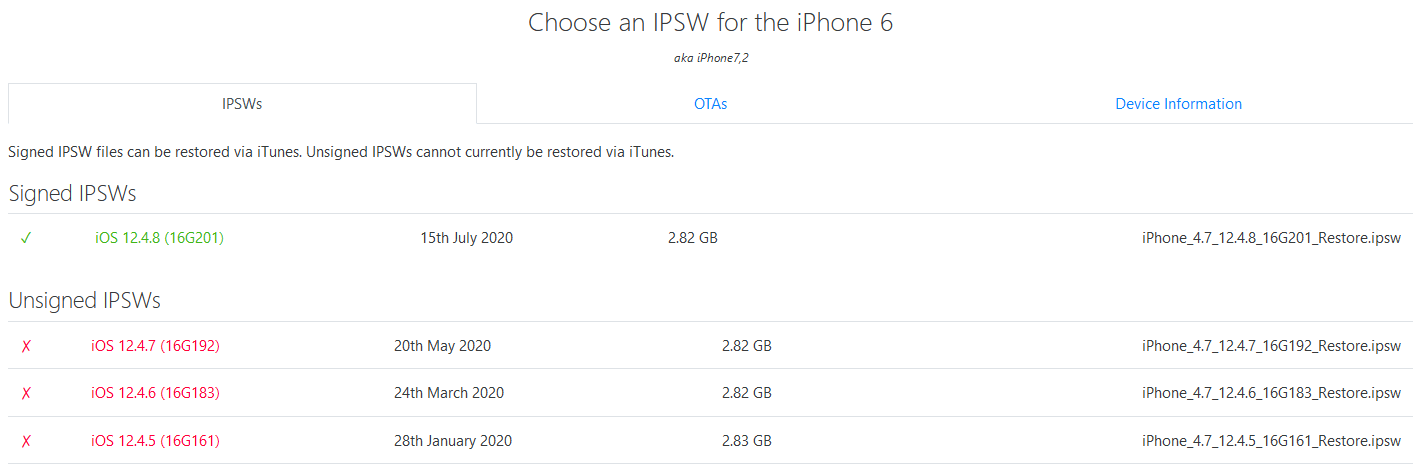Click the 2.83 GB file size

[x=746, y=441]
